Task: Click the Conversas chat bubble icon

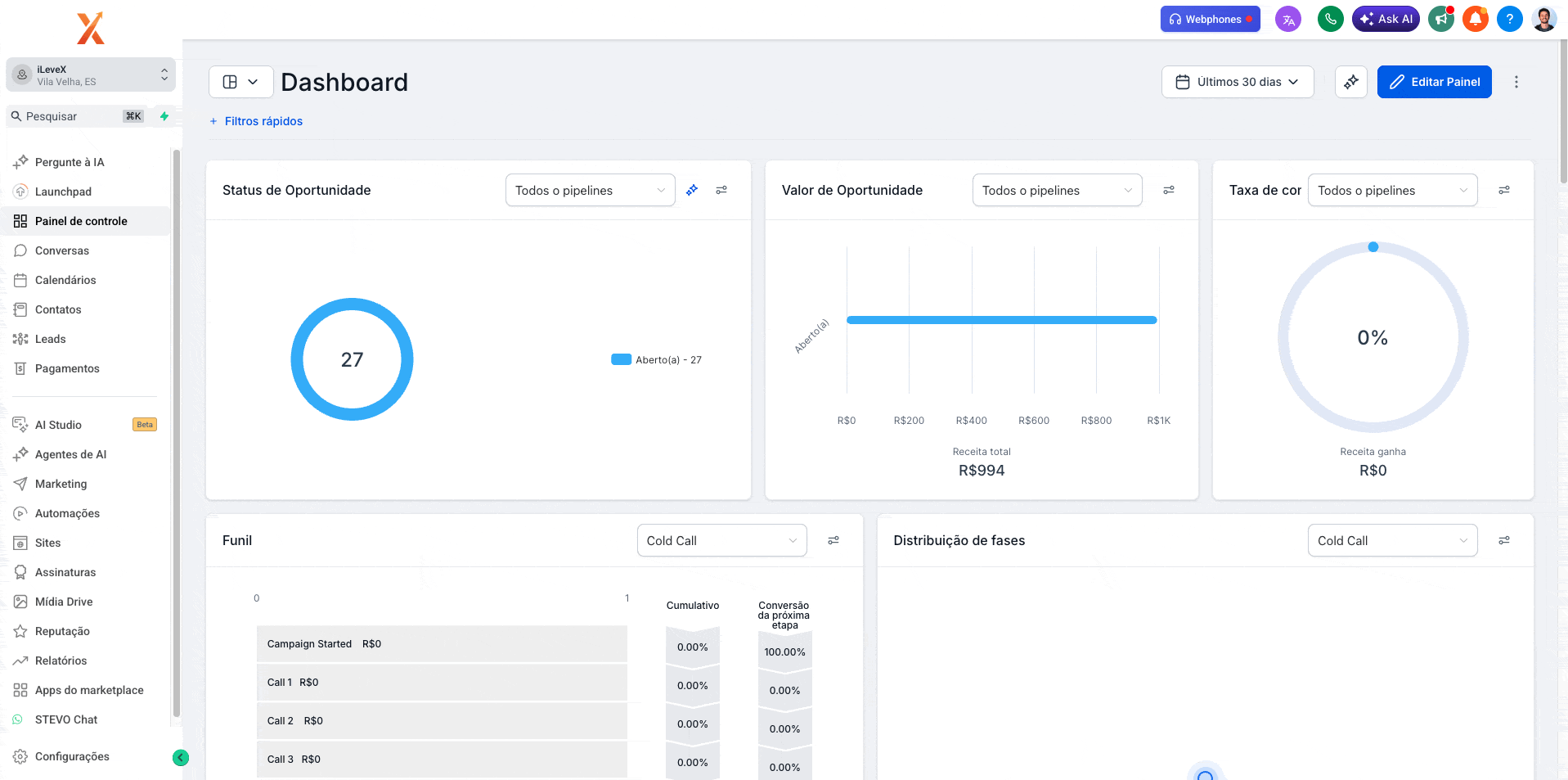Action: coord(20,250)
